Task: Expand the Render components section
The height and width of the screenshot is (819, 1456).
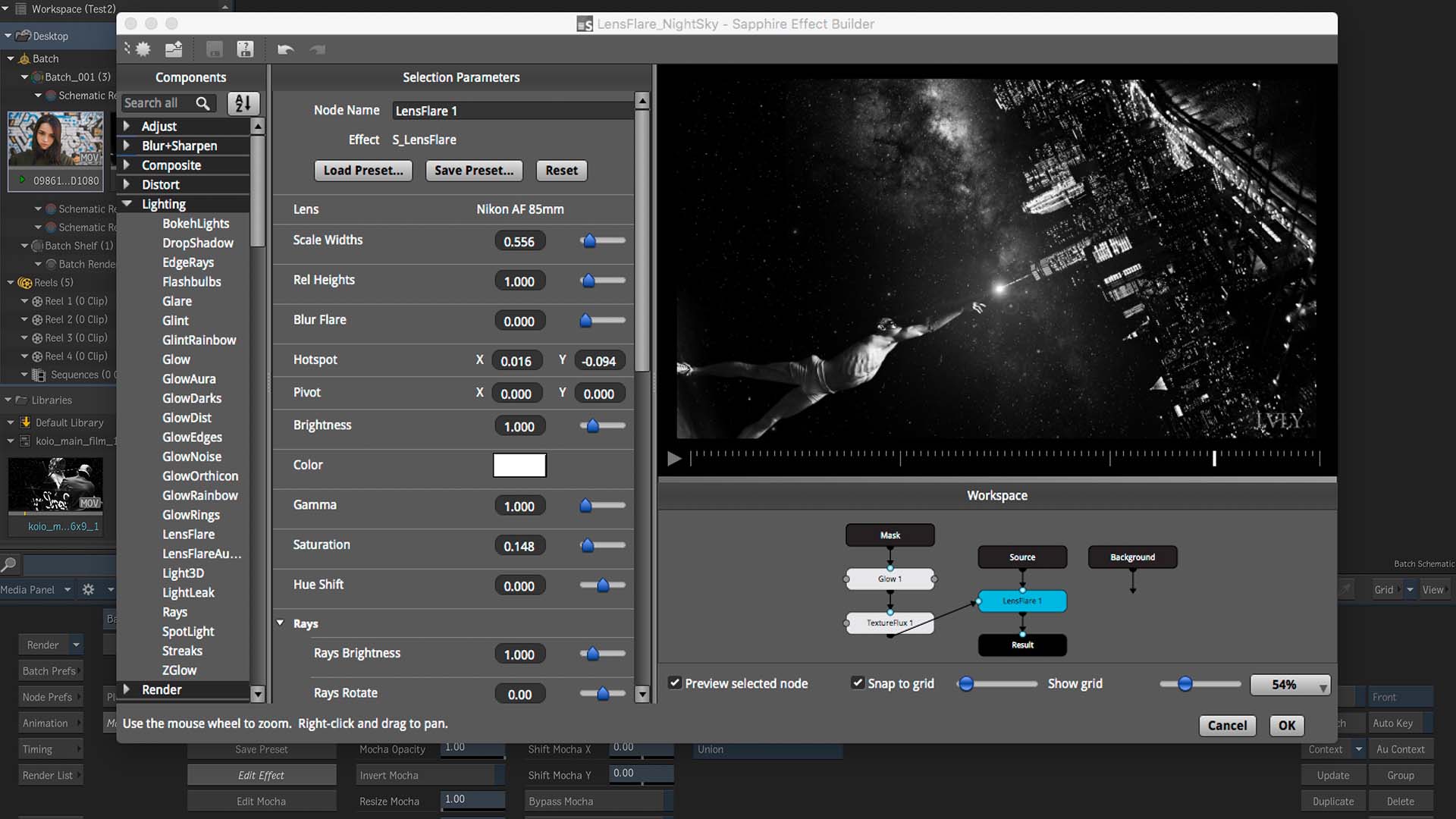Action: point(126,689)
